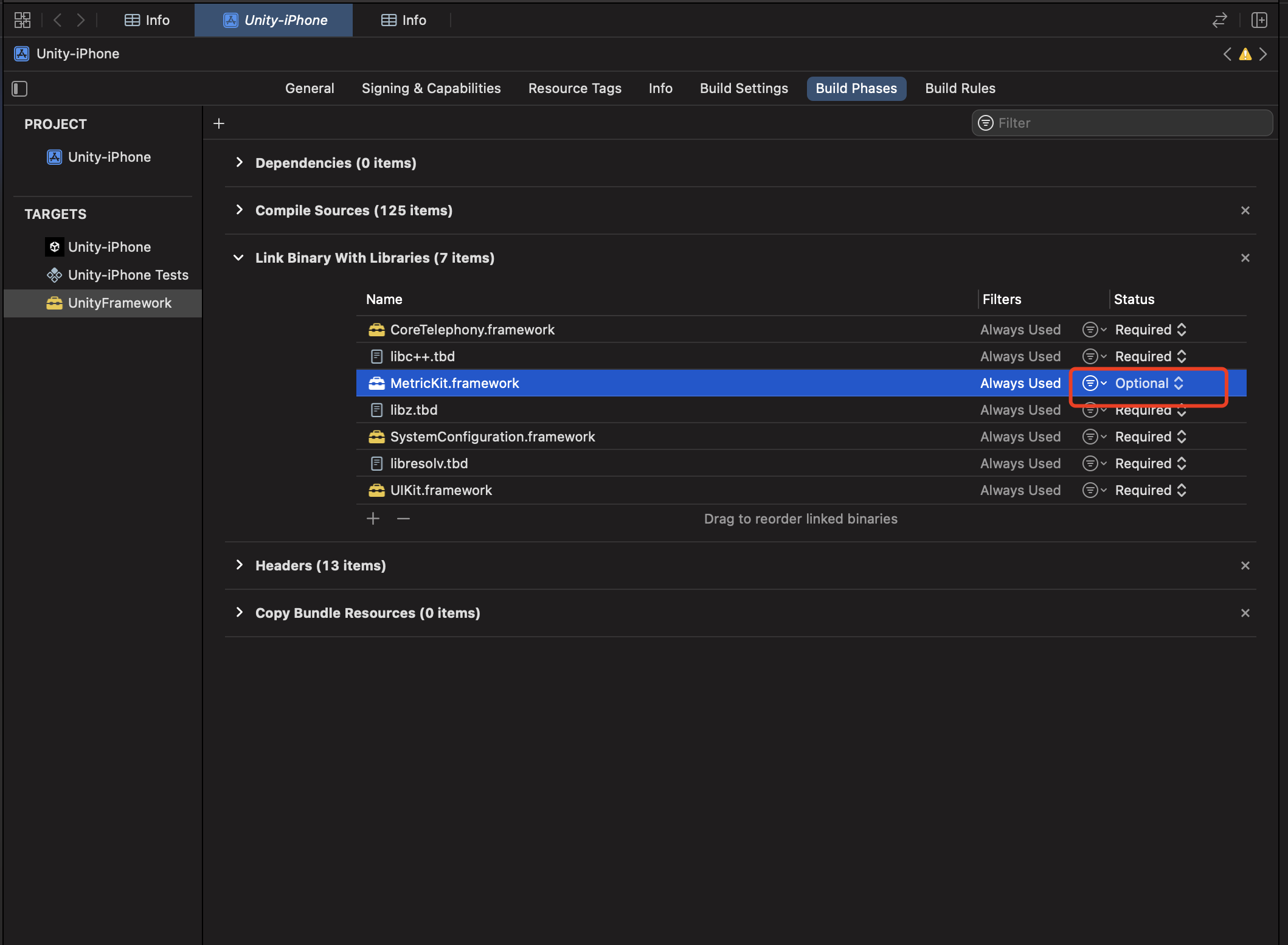The width and height of the screenshot is (1288, 945).
Task: Click the yellow warning triangle icon
Action: pos(1245,54)
